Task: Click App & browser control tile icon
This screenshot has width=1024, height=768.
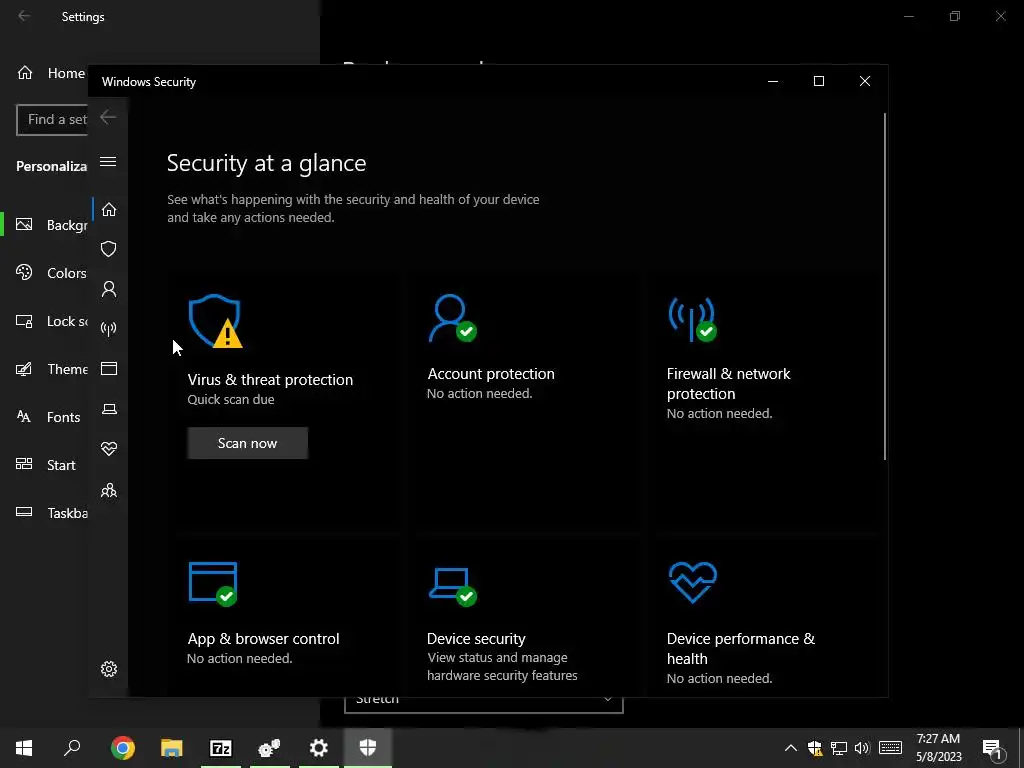Action: coord(213,584)
